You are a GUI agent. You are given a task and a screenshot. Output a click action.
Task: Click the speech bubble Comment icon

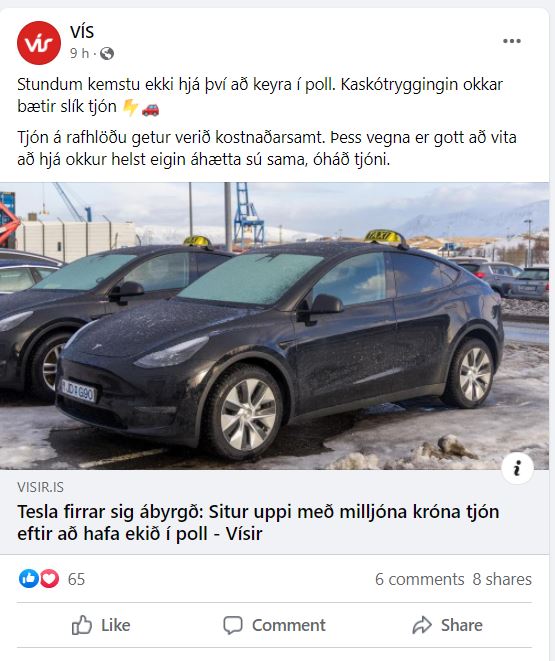pos(233,625)
